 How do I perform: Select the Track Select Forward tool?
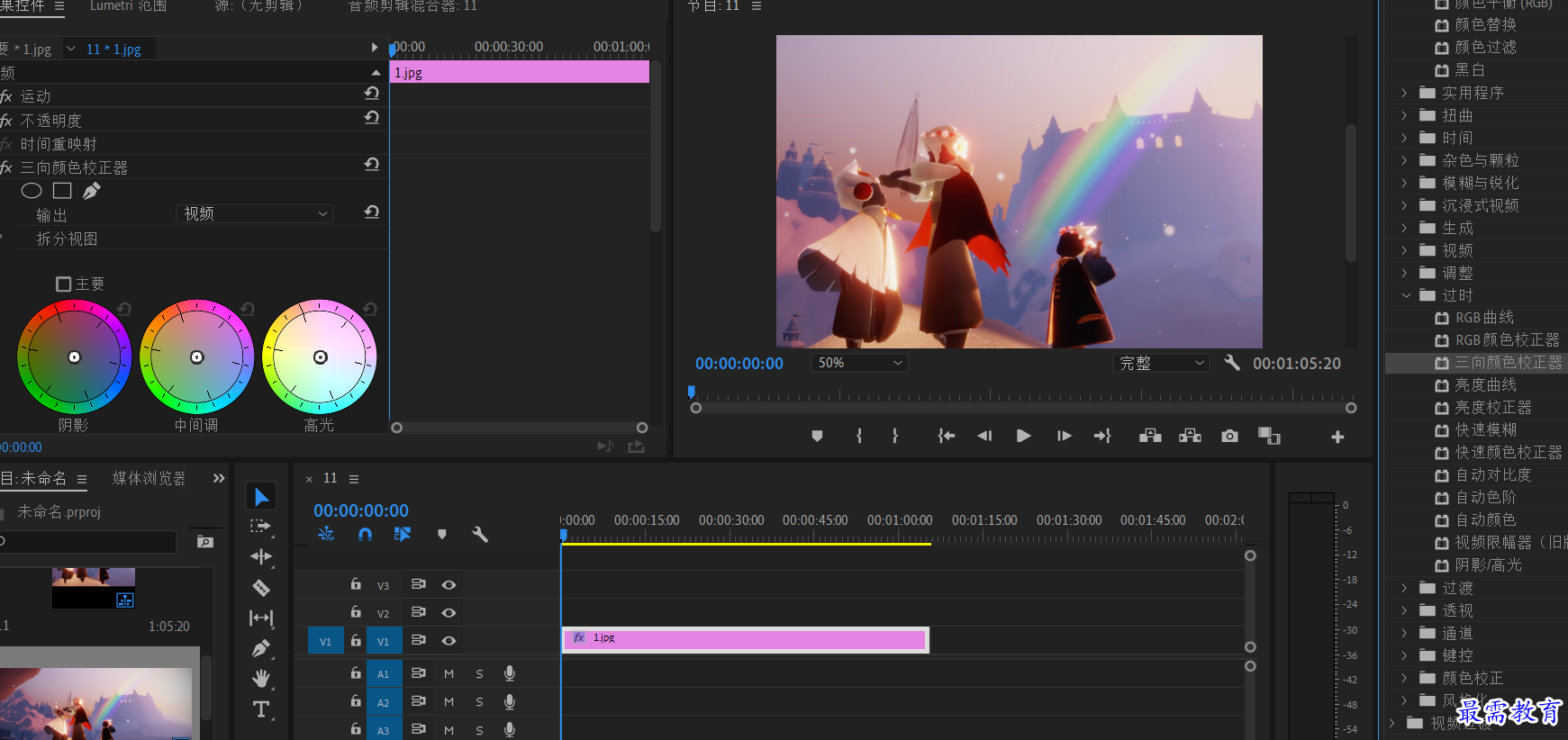(x=261, y=526)
